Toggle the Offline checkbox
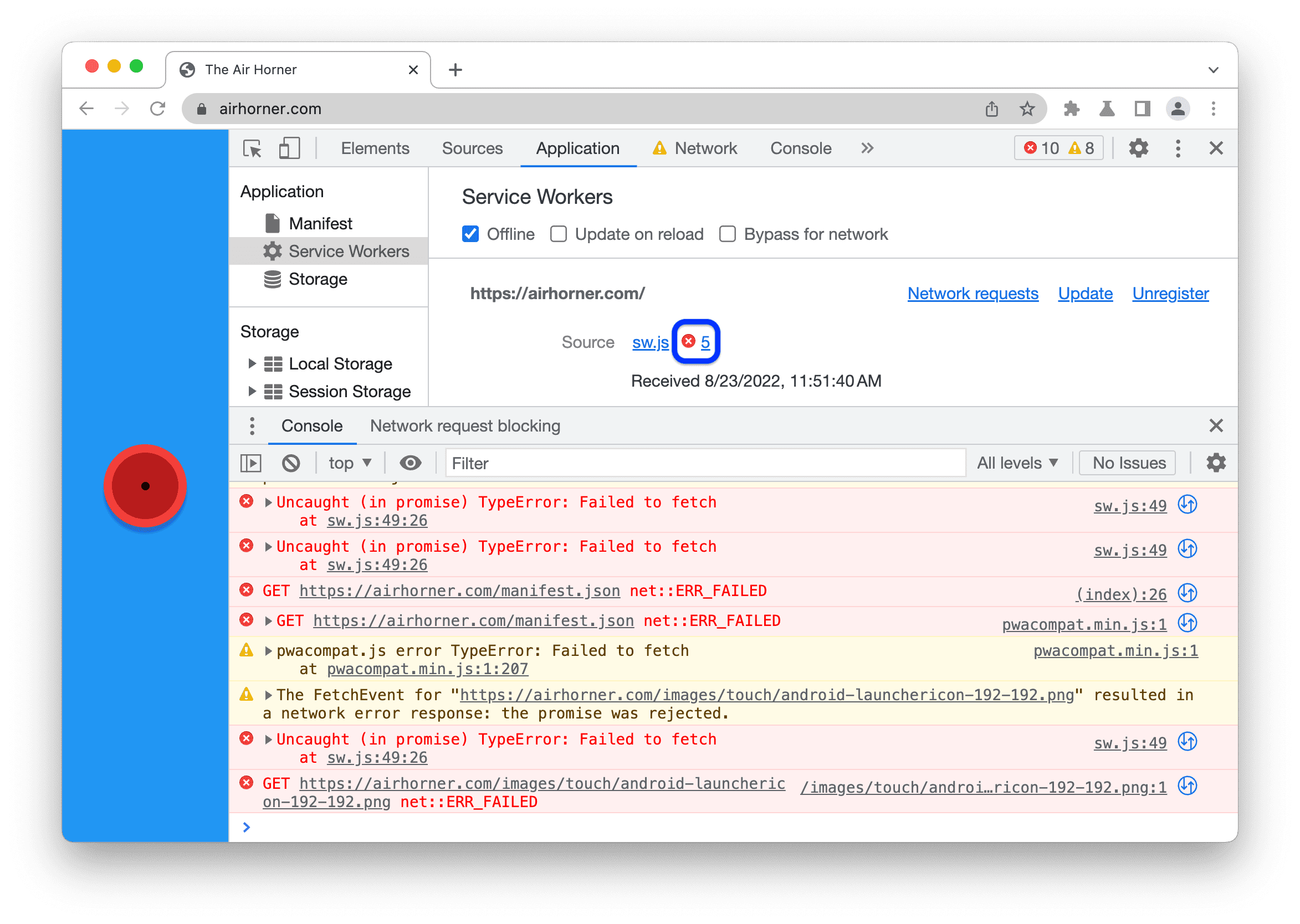 tap(472, 234)
